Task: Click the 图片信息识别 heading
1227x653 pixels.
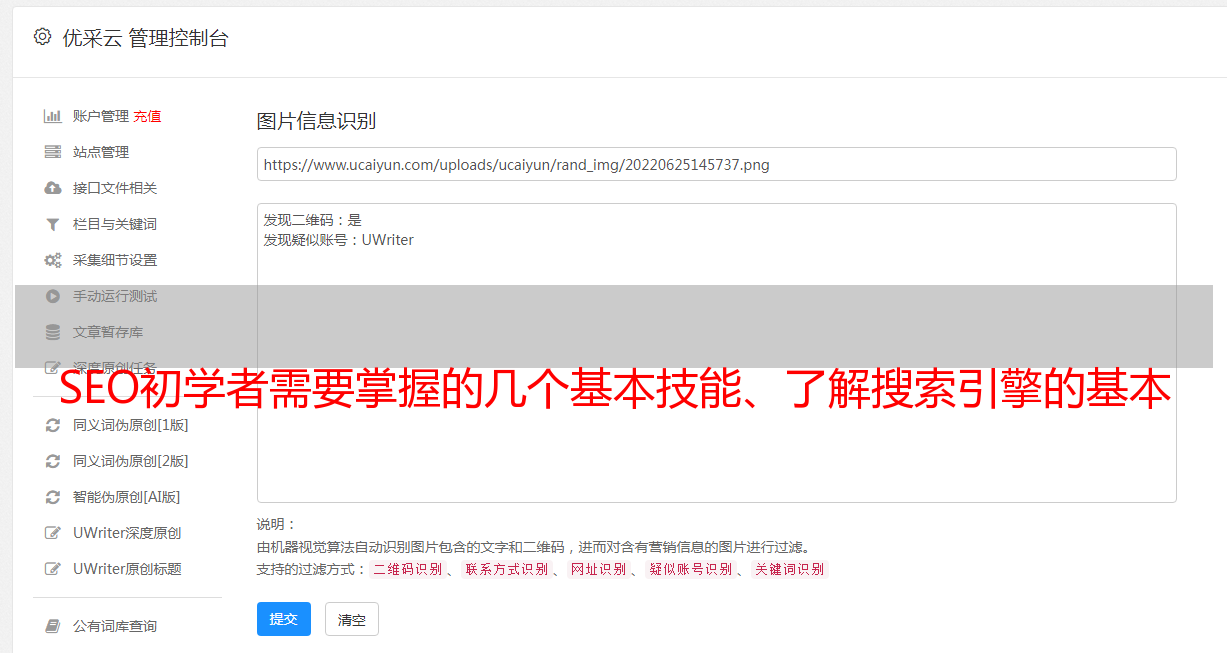Action: point(316,122)
